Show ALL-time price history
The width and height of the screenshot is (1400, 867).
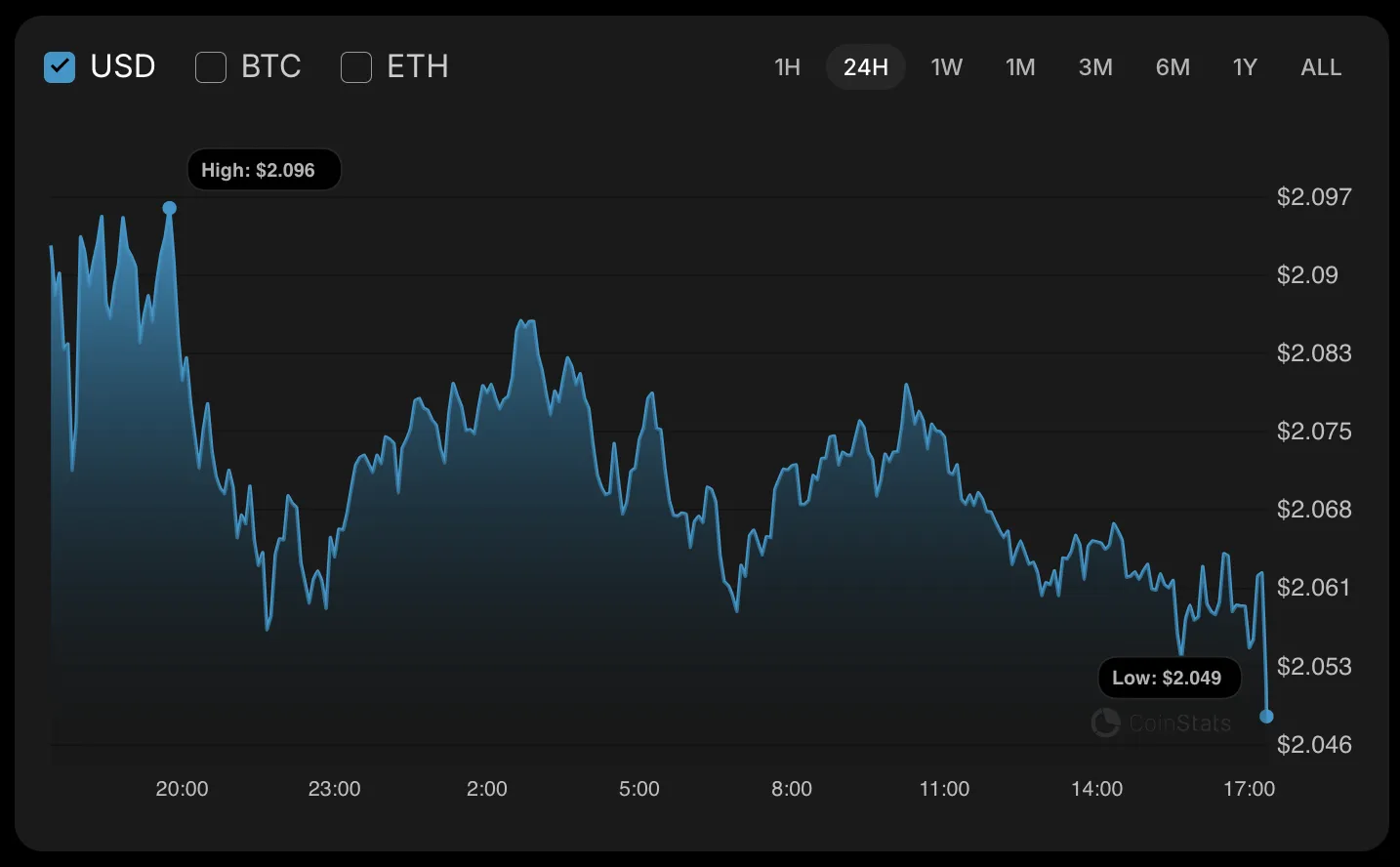pos(1320,66)
